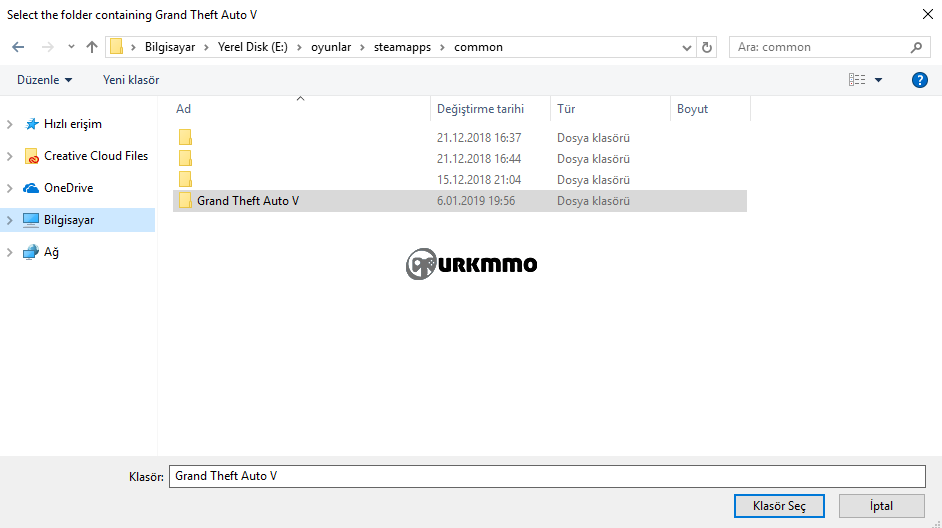Select folder dated 21.12.2018 16:37
The image size is (942, 528).
[460, 138]
